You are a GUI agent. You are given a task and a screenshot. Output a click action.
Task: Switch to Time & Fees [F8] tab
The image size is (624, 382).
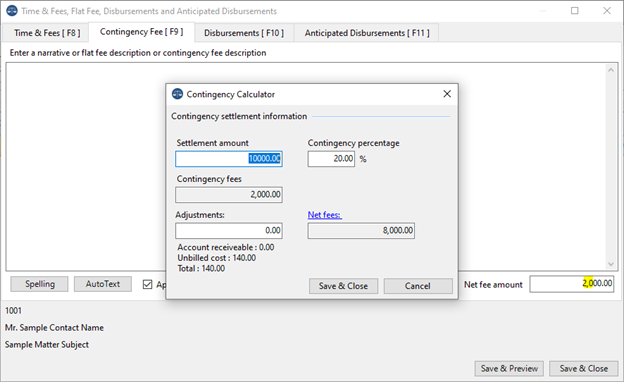tap(47, 33)
